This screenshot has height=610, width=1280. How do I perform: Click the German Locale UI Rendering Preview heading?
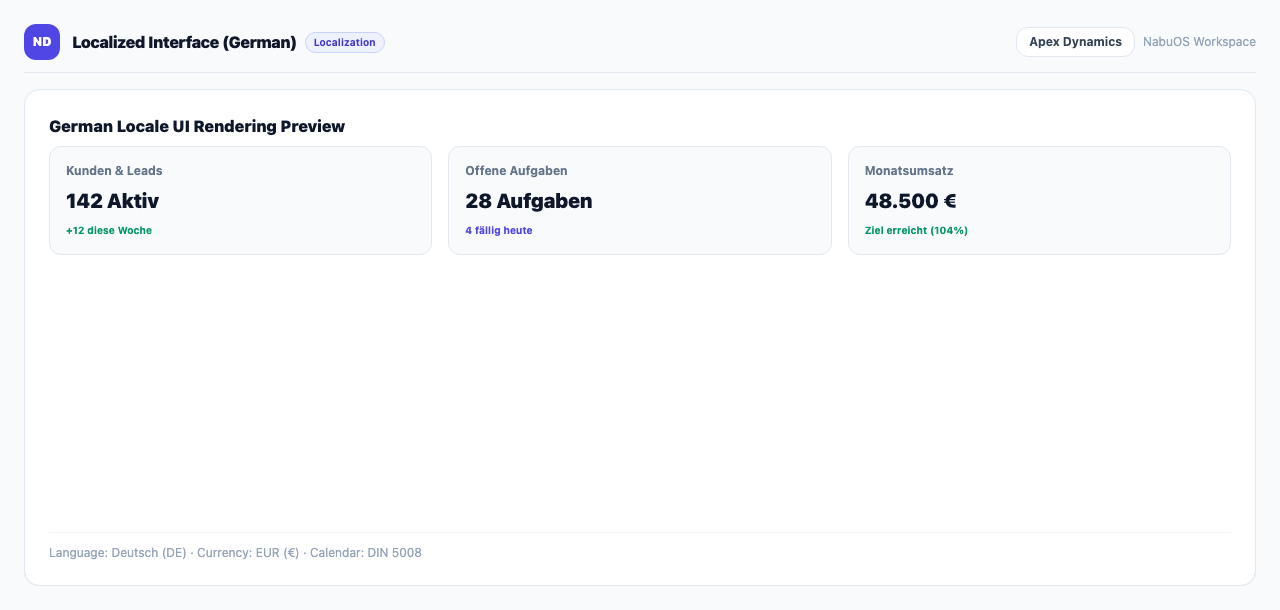coord(197,127)
